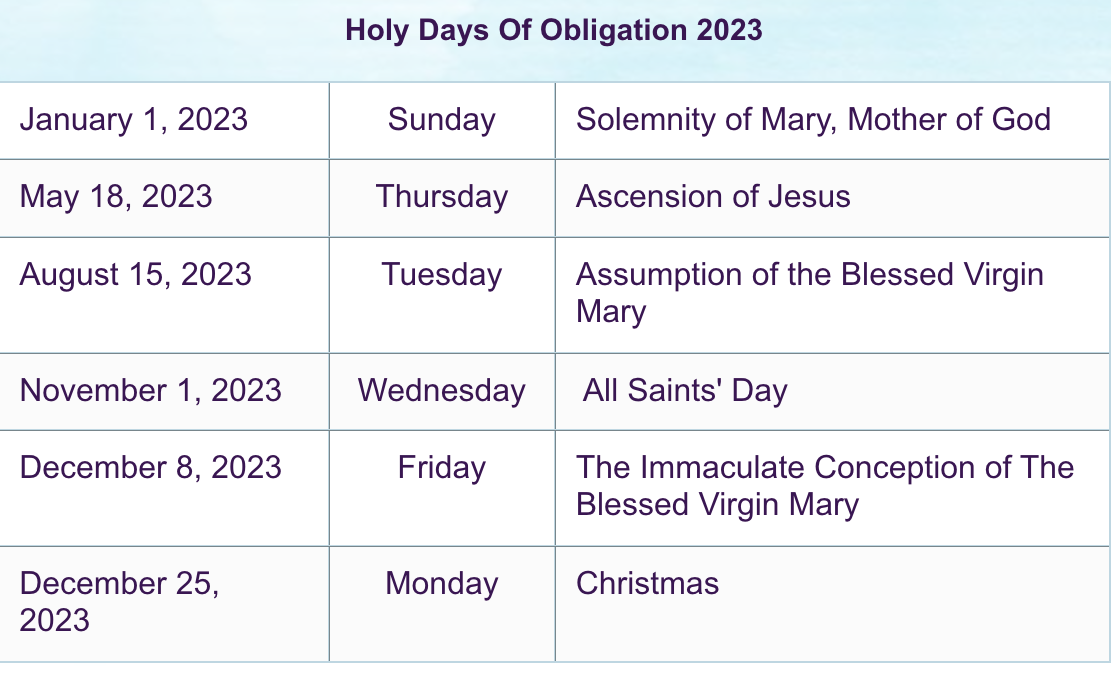This screenshot has height=675, width=1111.
Task: Select the August 15, 2023 date
Action: 135,275
